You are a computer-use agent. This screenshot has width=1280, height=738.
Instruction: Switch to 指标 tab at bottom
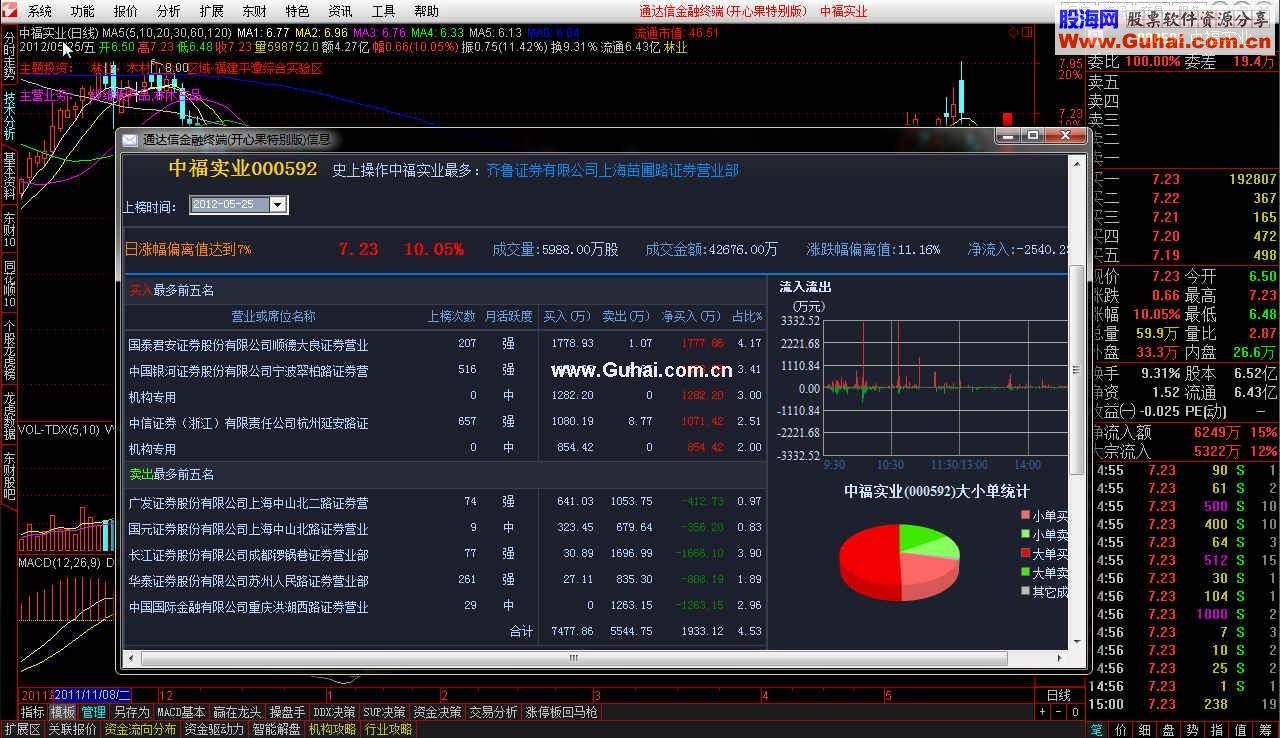33,712
